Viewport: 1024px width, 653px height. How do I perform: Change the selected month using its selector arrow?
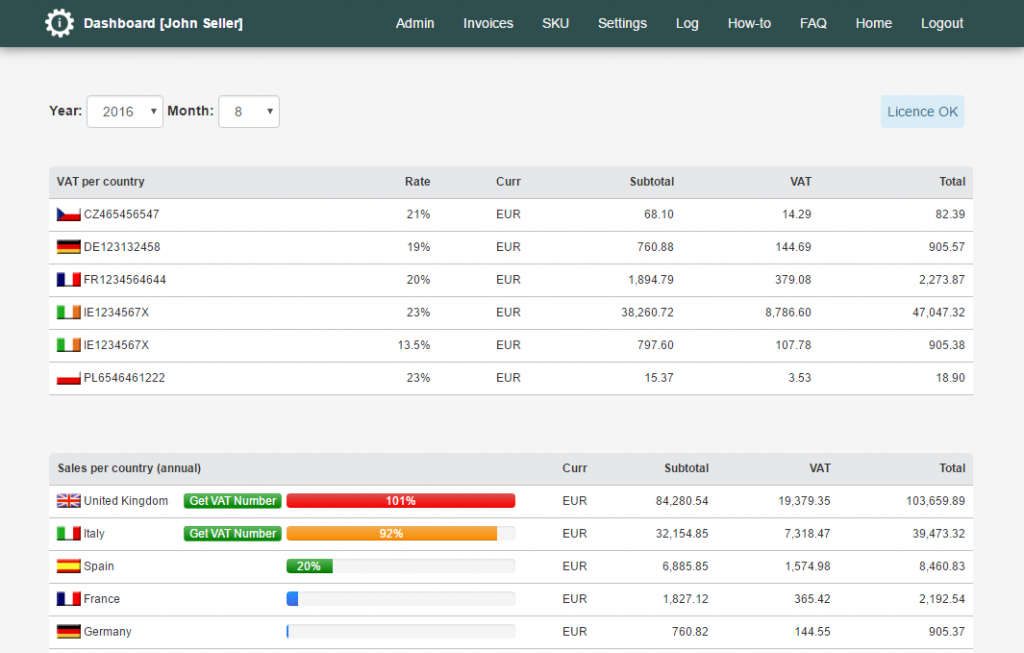tap(266, 111)
